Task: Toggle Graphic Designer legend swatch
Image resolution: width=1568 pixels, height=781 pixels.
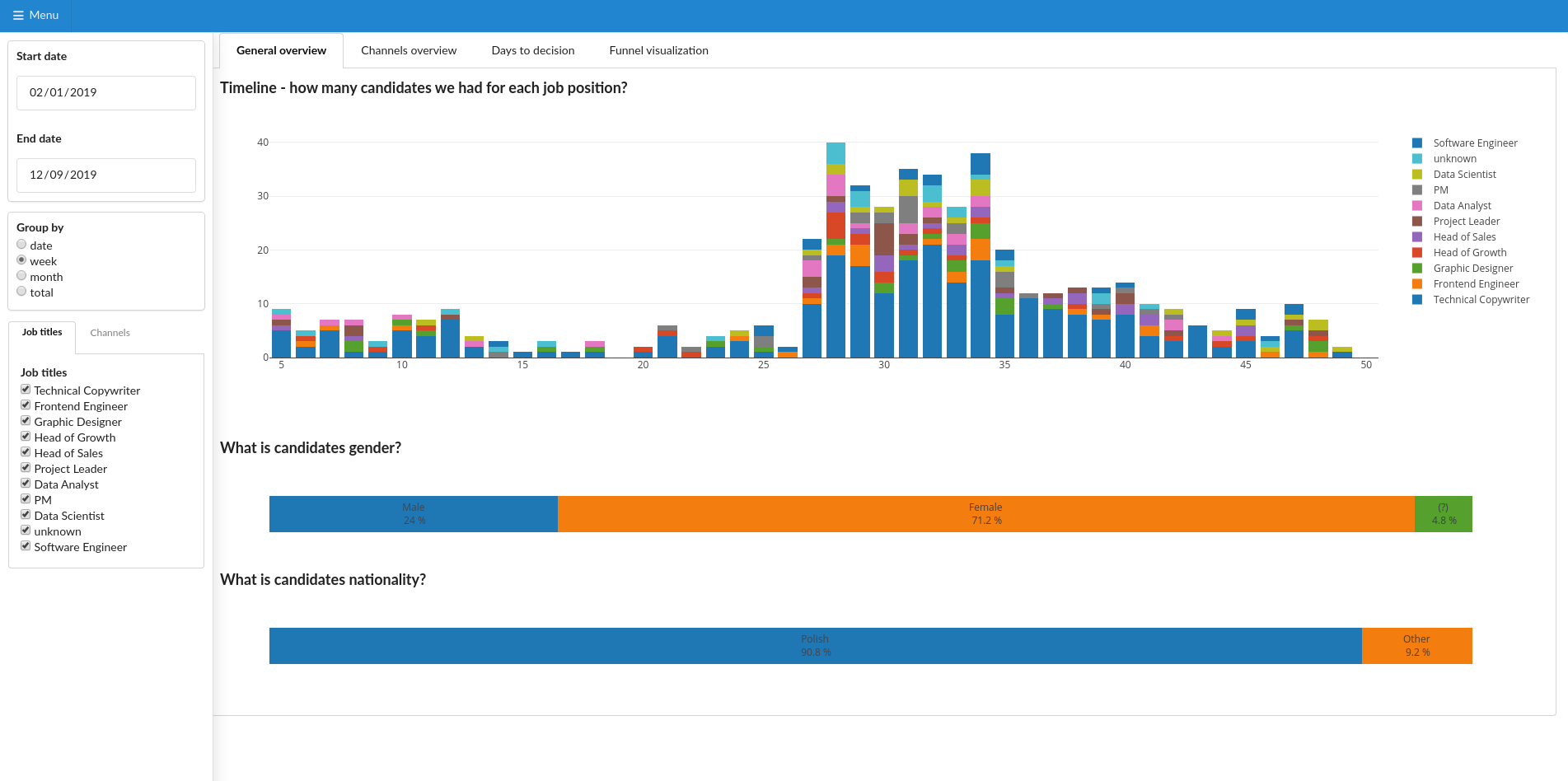Action: click(1417, 268)
